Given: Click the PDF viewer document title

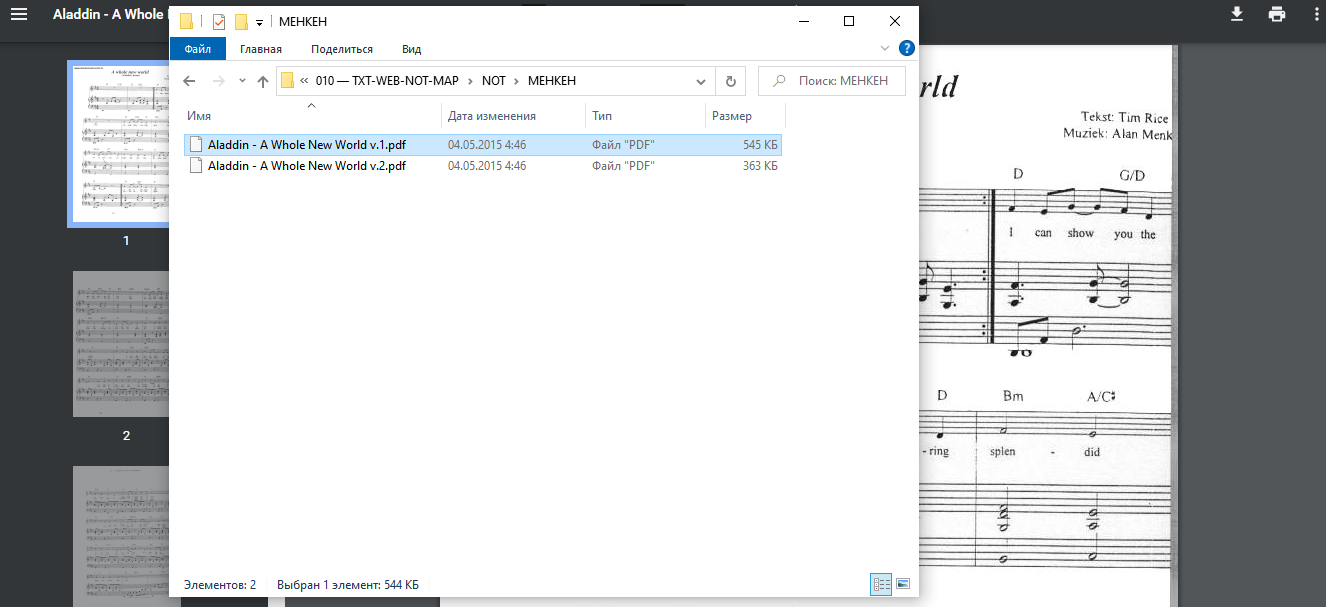Looking at the screenshot, I should pos(110,15).
